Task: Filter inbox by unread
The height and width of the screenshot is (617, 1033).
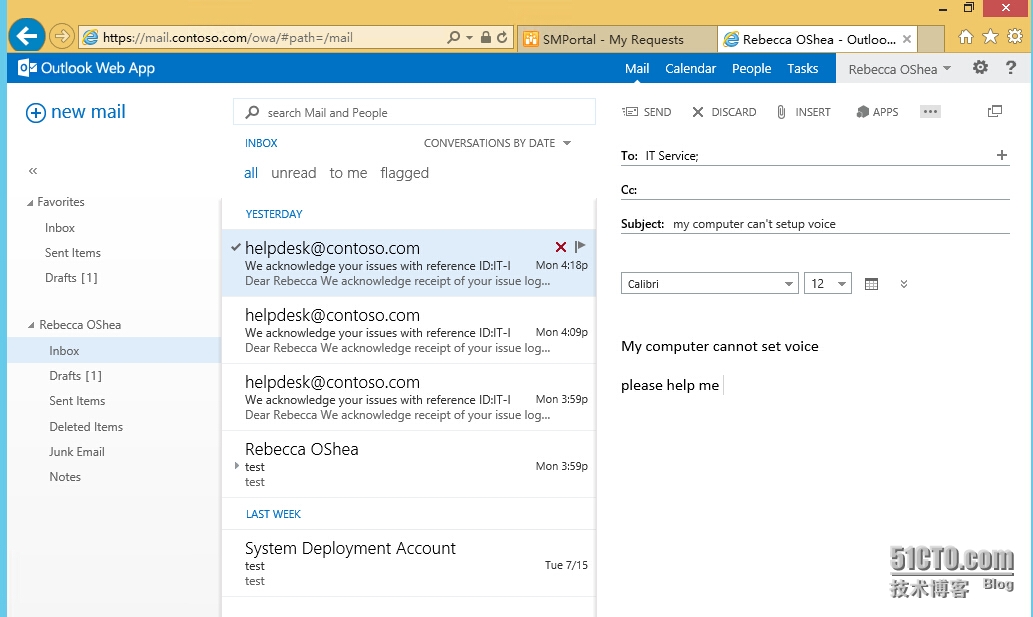Action: [294, 173]
